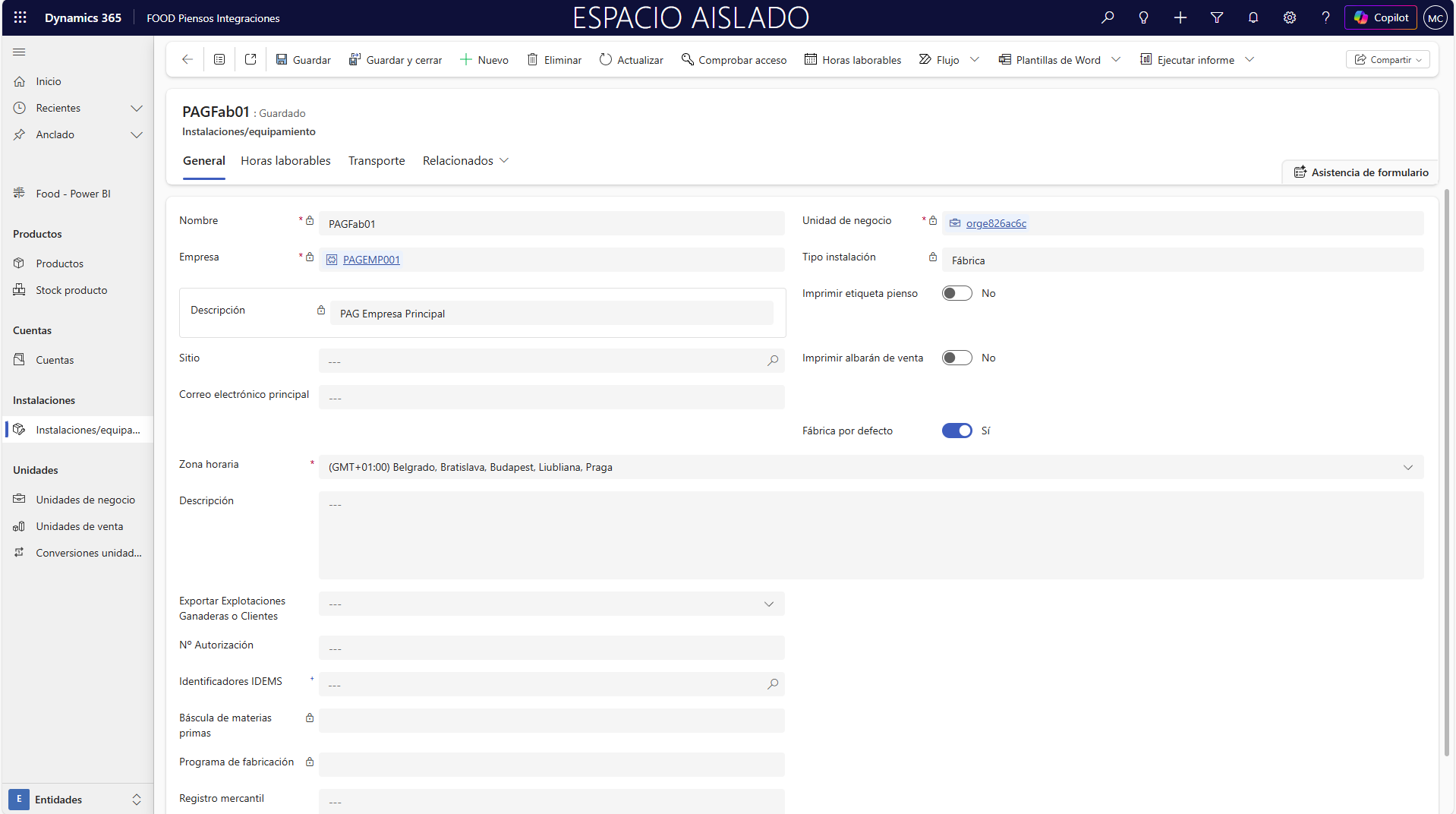This screenshot has height=814, width=1456.
Task: Open record in new window icon
Action: (251, 59)
